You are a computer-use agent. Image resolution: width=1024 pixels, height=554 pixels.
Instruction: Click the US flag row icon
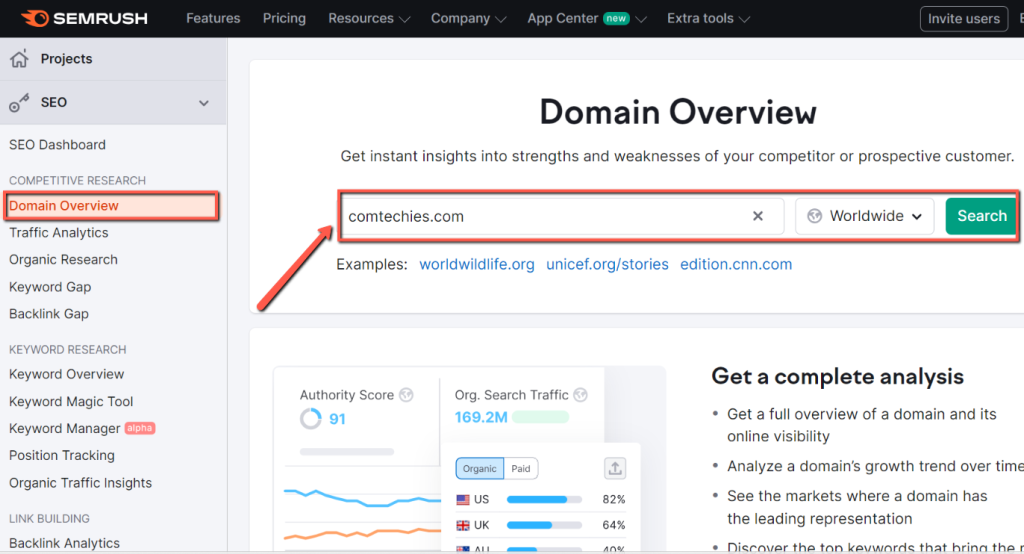click(463, 499)
